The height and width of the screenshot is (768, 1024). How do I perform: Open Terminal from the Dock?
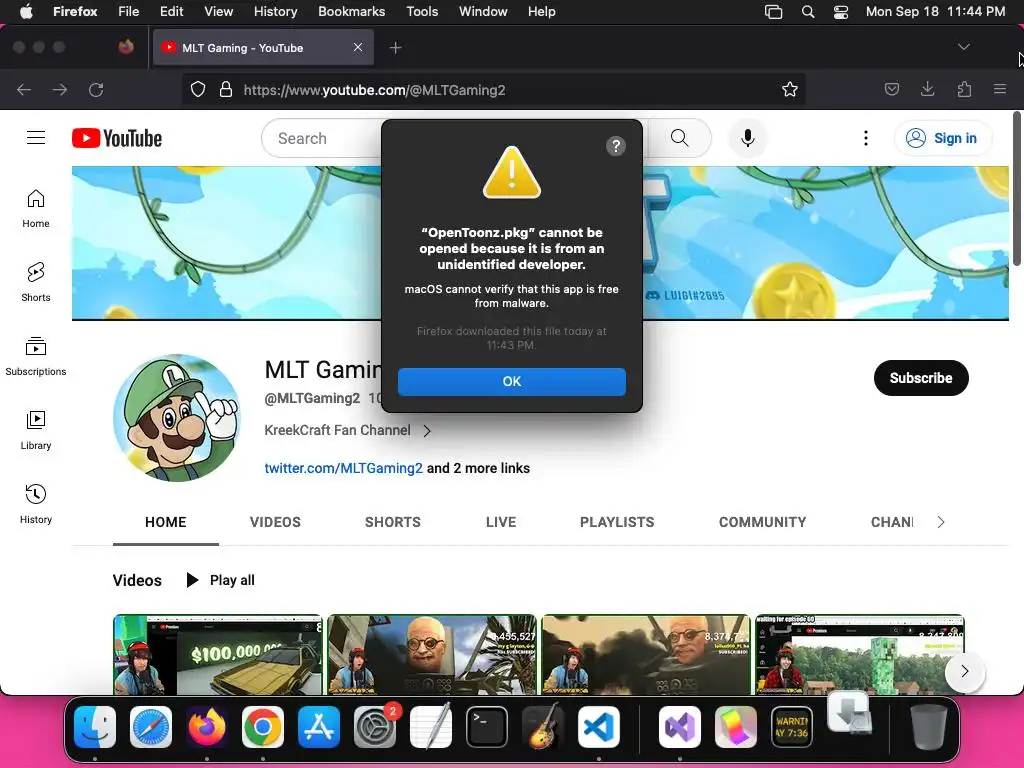(x=487, y=727)
